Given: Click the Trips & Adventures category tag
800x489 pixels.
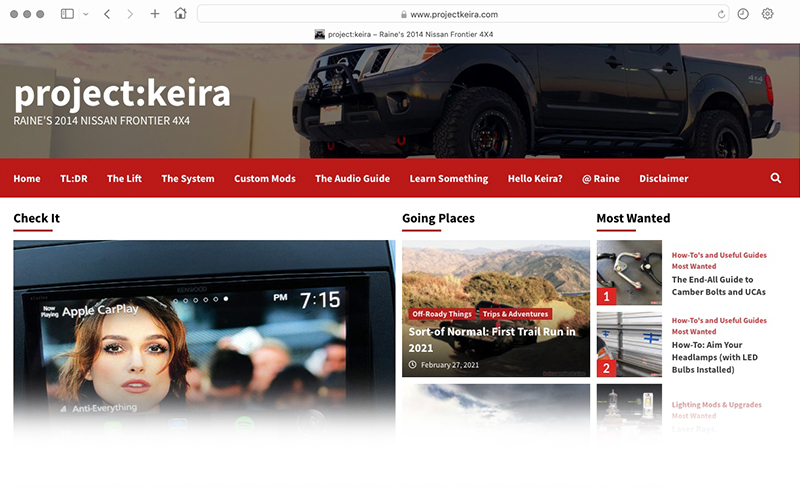Looking at the screenshot, I should [515, 314].
